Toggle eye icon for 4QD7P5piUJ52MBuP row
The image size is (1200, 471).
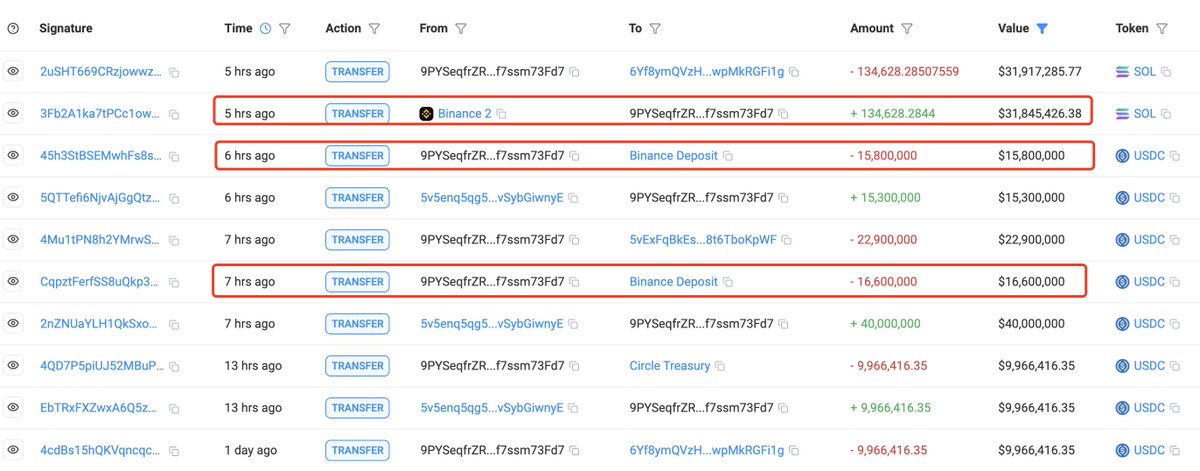[x=13, y=366]
